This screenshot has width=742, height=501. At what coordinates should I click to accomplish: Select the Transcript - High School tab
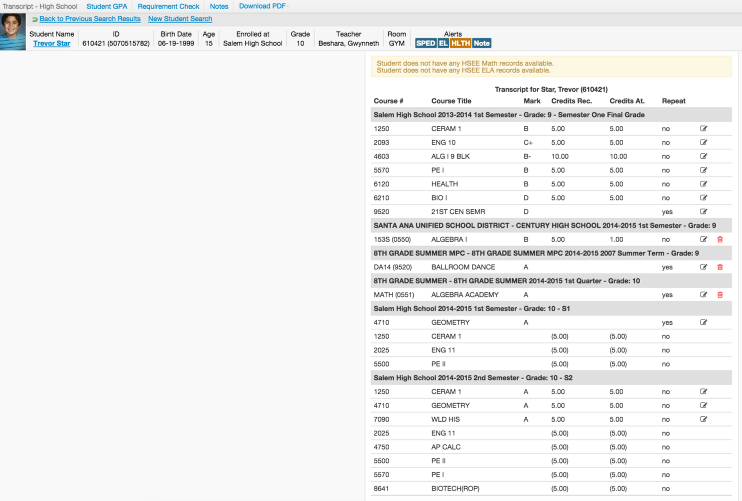pyautogui.click(x=40, y=6)
